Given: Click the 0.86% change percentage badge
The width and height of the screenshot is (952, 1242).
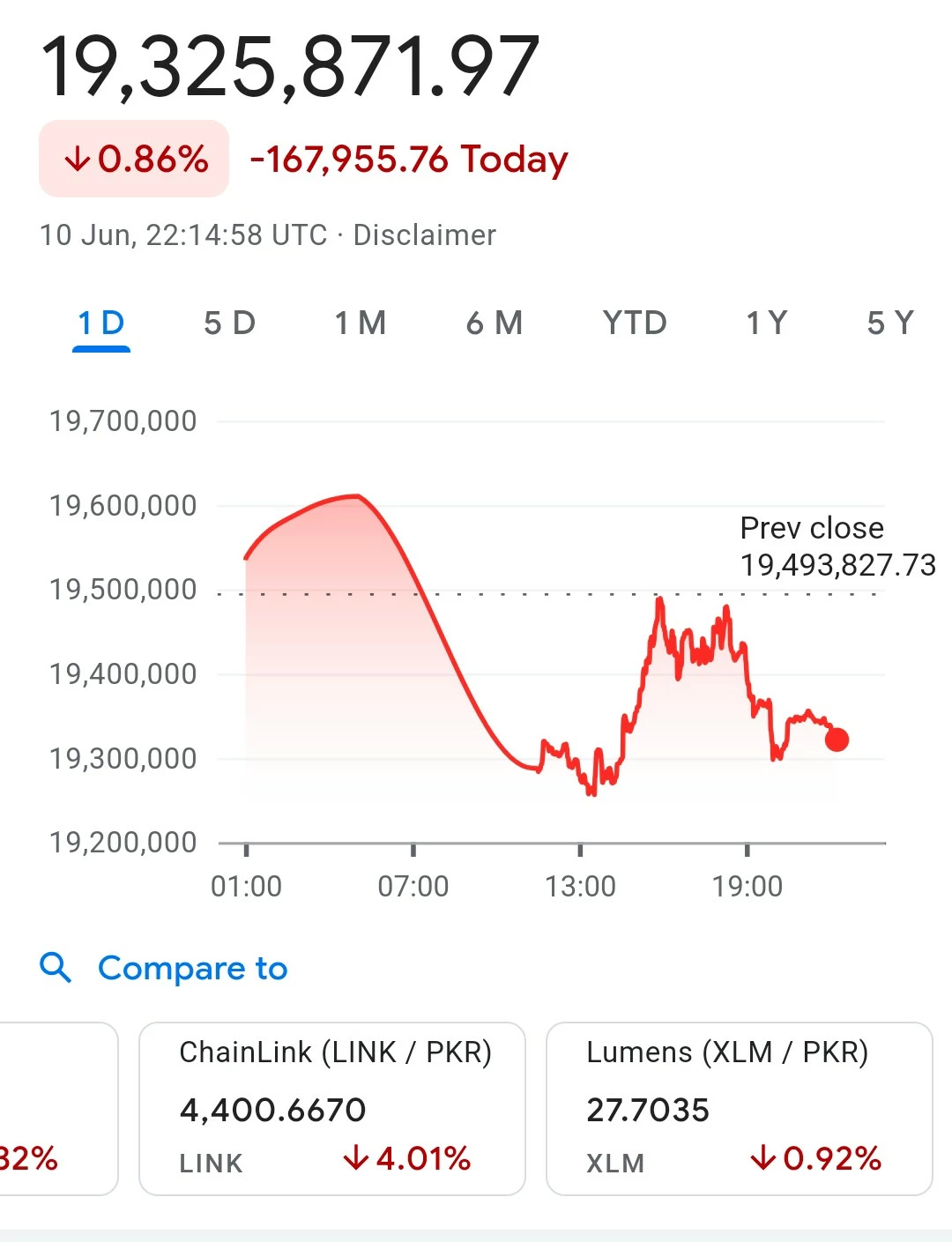Looking at the screenshot, I should [134, 159].
